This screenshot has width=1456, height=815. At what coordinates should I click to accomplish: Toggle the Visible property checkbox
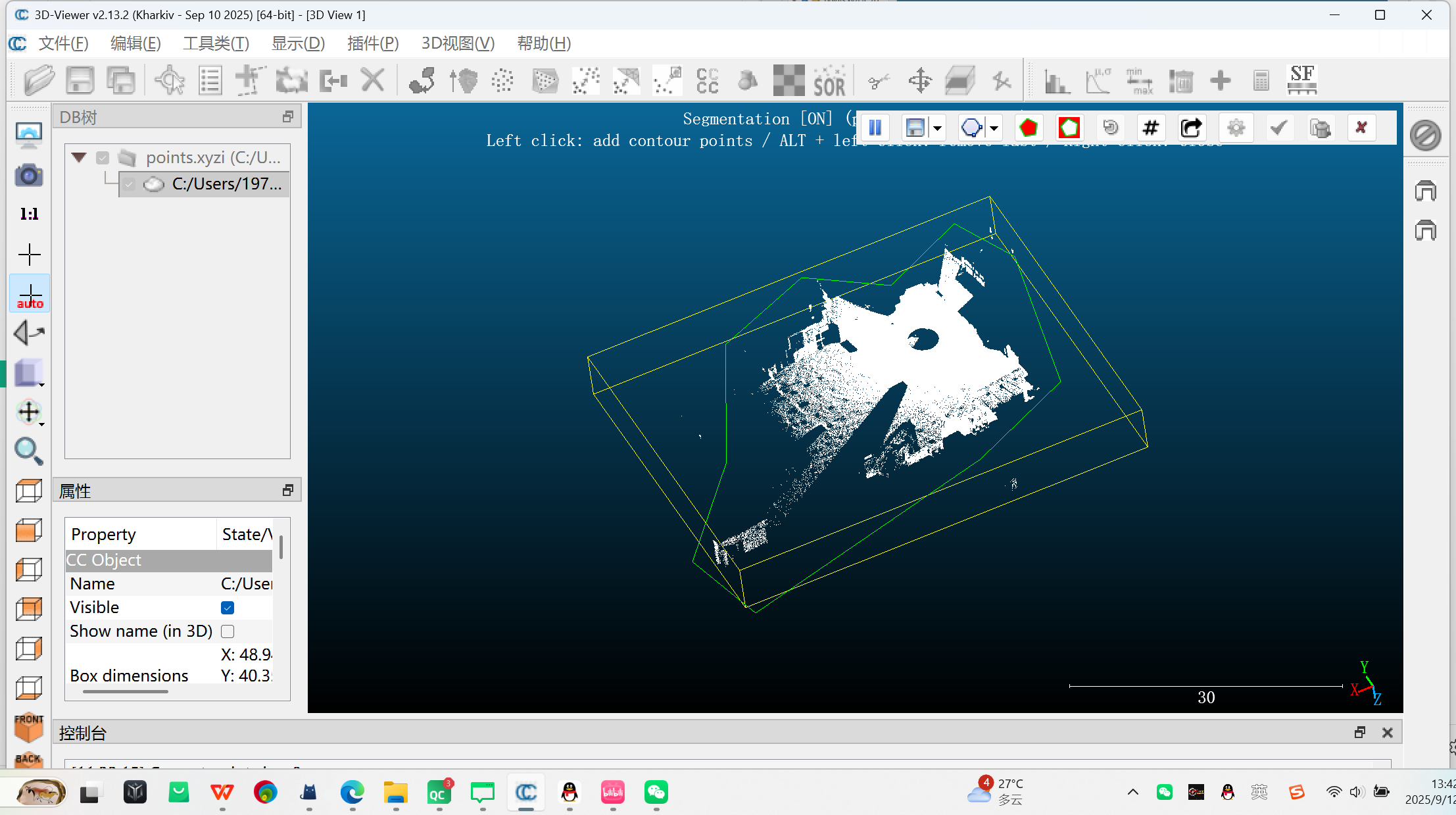[x=228, y=608]
